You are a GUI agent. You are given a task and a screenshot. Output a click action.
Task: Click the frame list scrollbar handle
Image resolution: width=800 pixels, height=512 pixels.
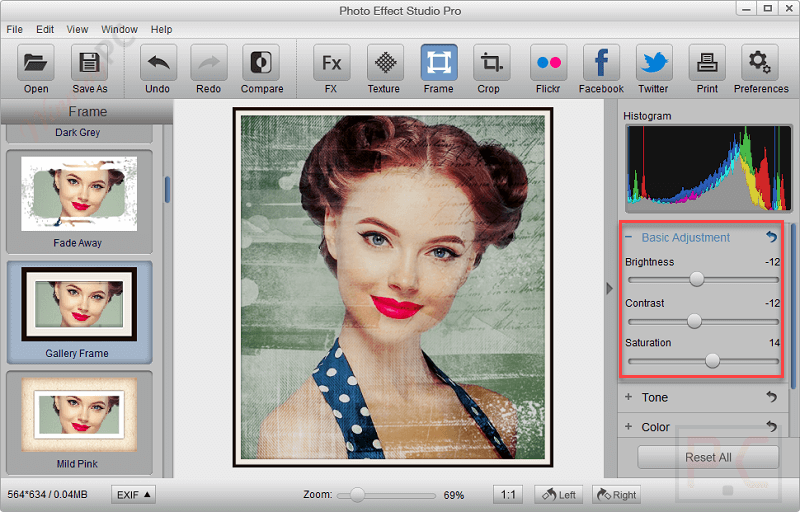tap(167, 189)
